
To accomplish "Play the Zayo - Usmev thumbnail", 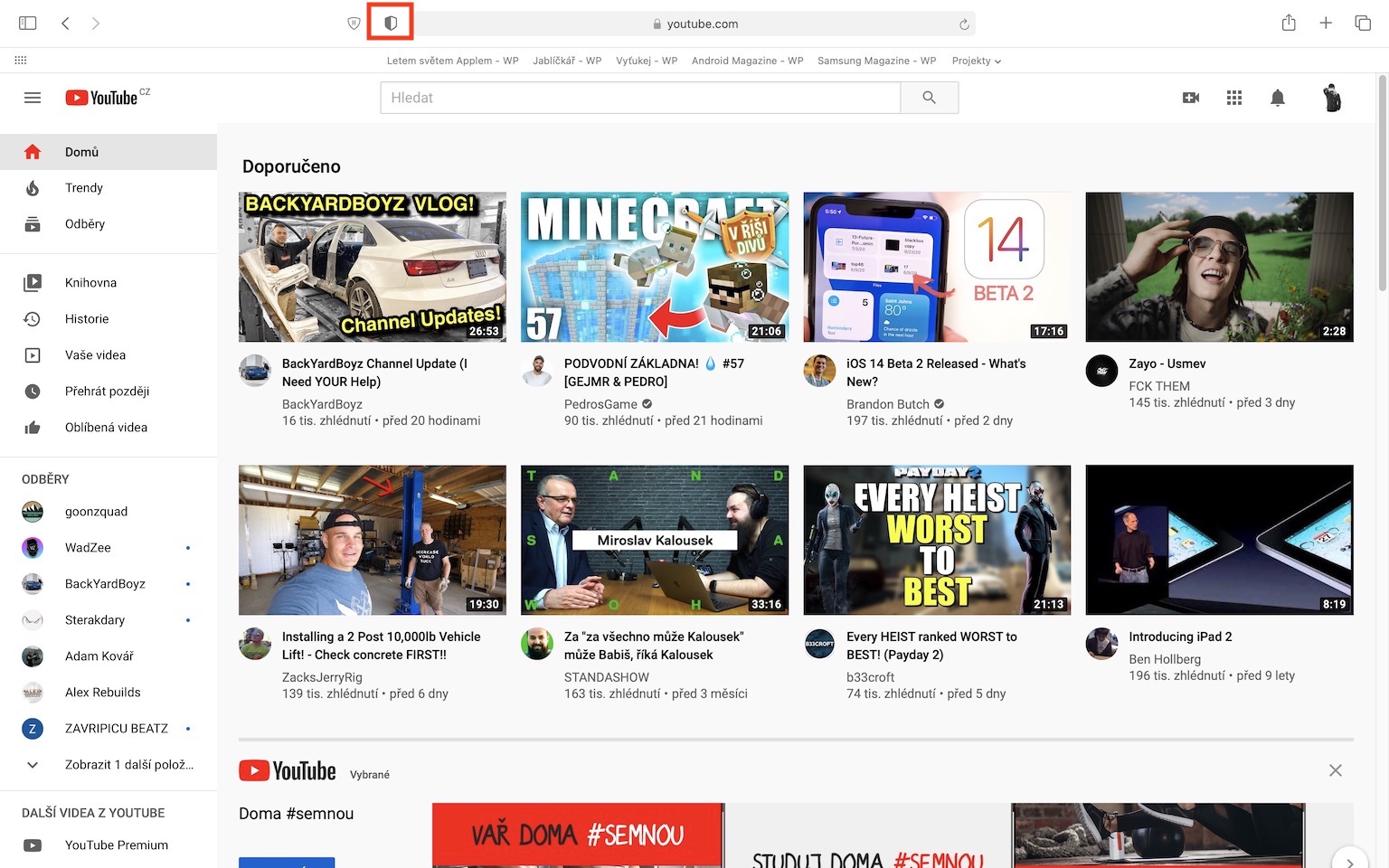I will 1219,267.
